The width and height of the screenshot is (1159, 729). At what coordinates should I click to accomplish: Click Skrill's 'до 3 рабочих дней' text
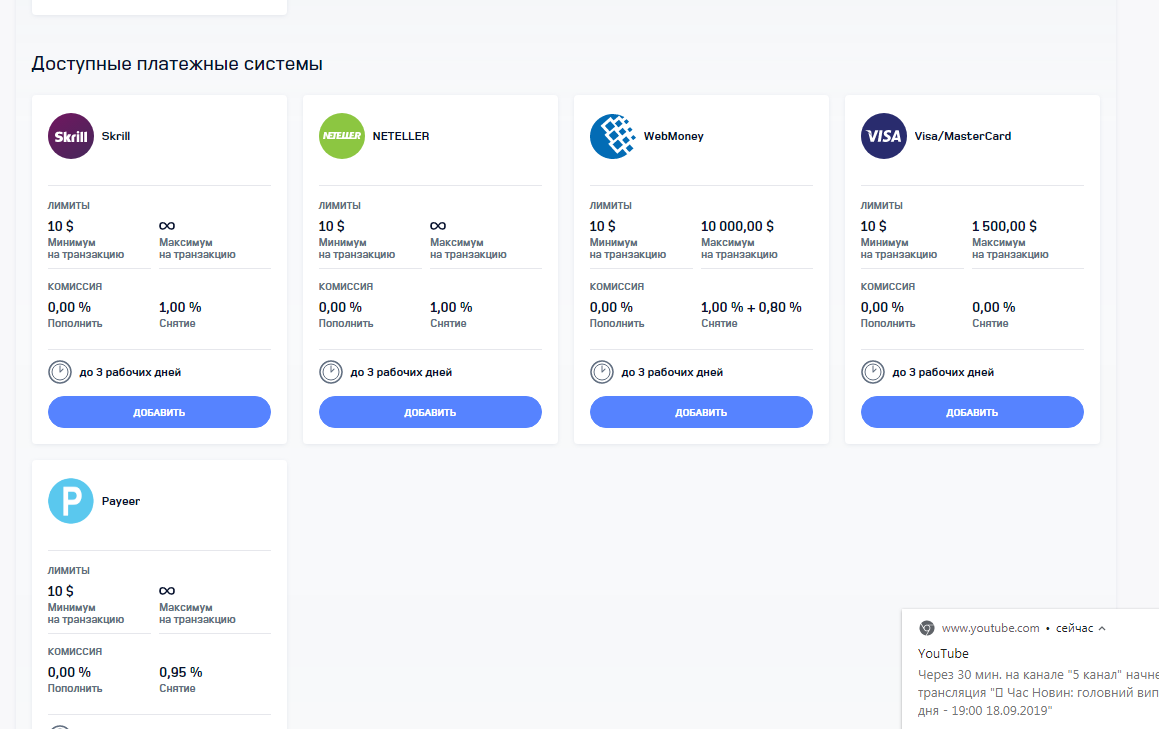[x=130, y=372]
